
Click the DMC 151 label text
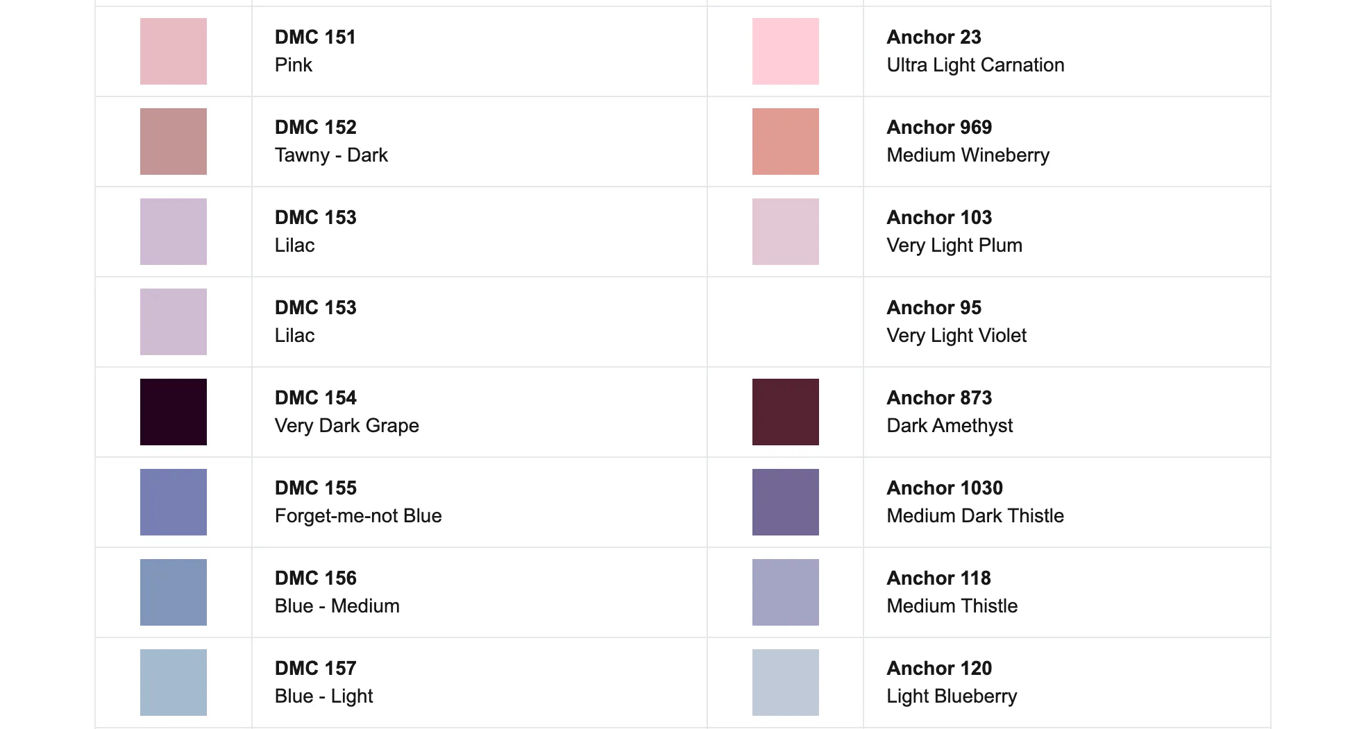tap(315, 37)
